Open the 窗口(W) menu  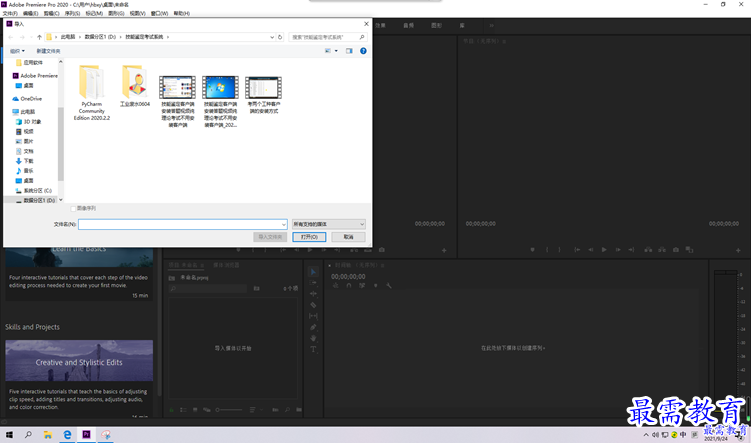point(159,13)
